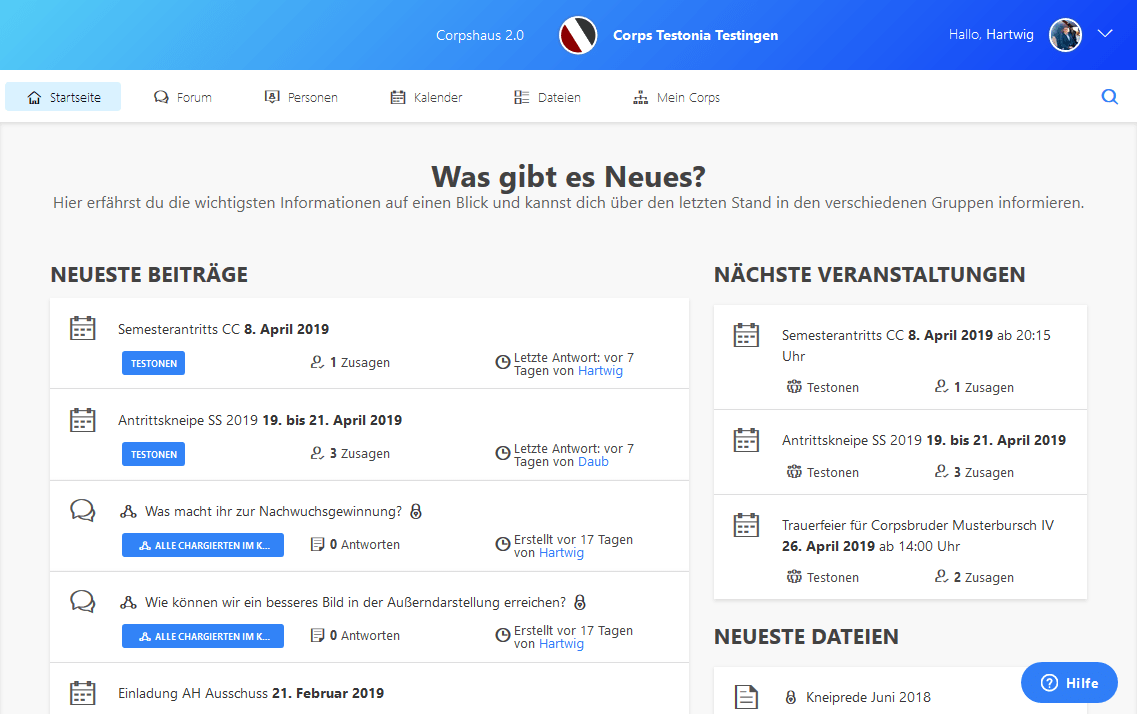The height and width of the screenshot is (714, 1137).
Task: Click calendar icon of Semesterantritts CC event
Action: 746,335
